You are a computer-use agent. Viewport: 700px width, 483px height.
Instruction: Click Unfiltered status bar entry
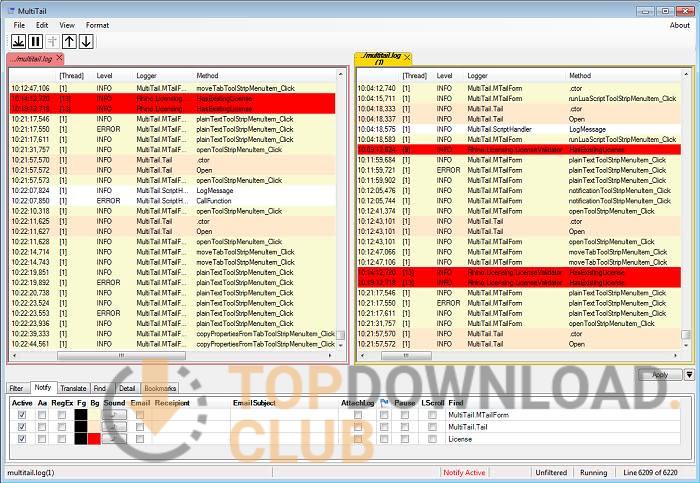click(x=551, y=472)
